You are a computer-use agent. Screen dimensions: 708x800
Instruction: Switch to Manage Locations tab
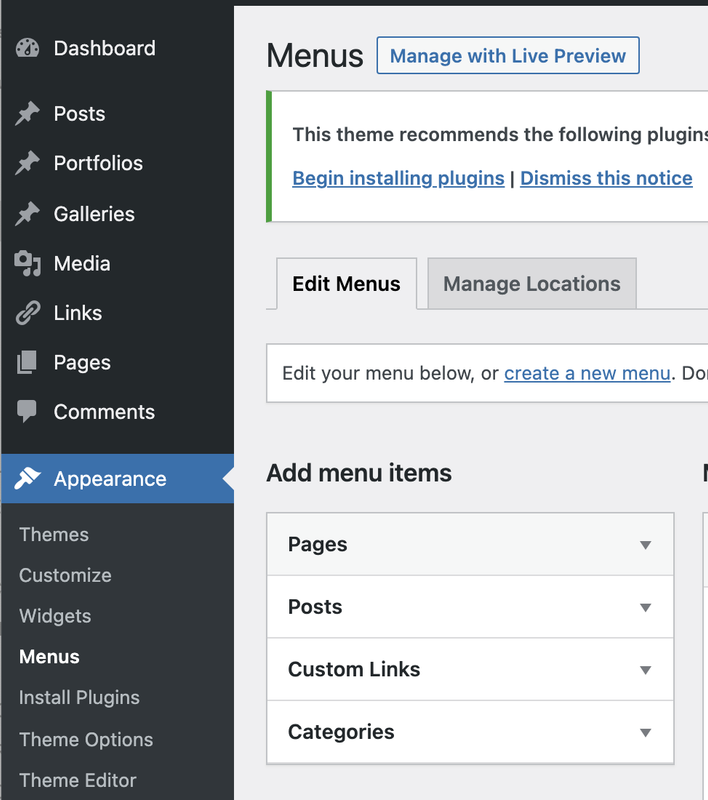coord(532,284)
